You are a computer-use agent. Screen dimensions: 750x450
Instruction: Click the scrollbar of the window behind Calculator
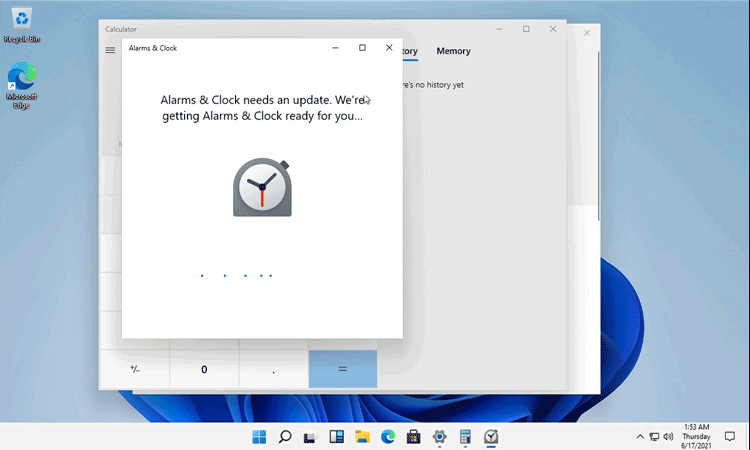[x=598, y=136]
